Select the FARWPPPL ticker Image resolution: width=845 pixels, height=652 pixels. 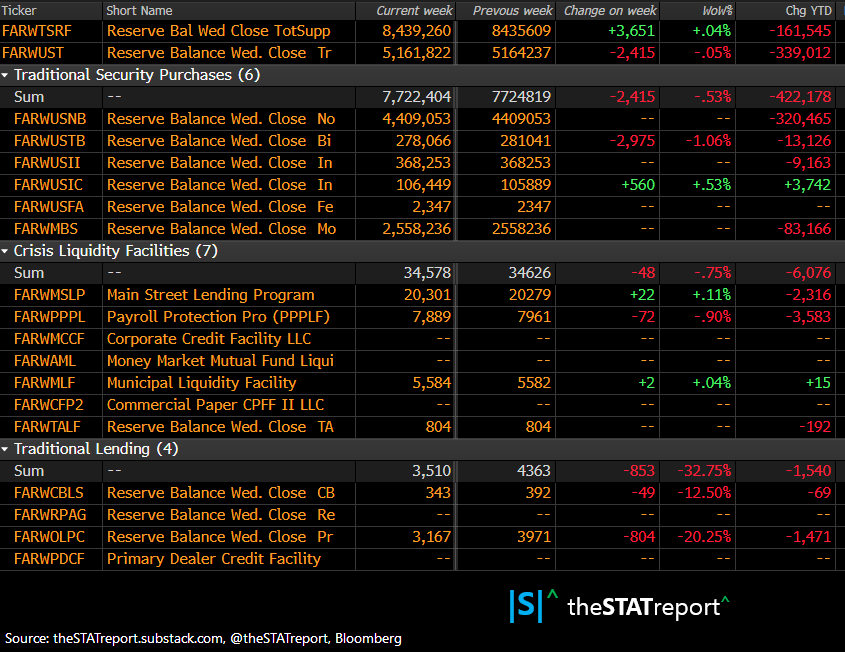pyautogui.click(x=50, y=317)
